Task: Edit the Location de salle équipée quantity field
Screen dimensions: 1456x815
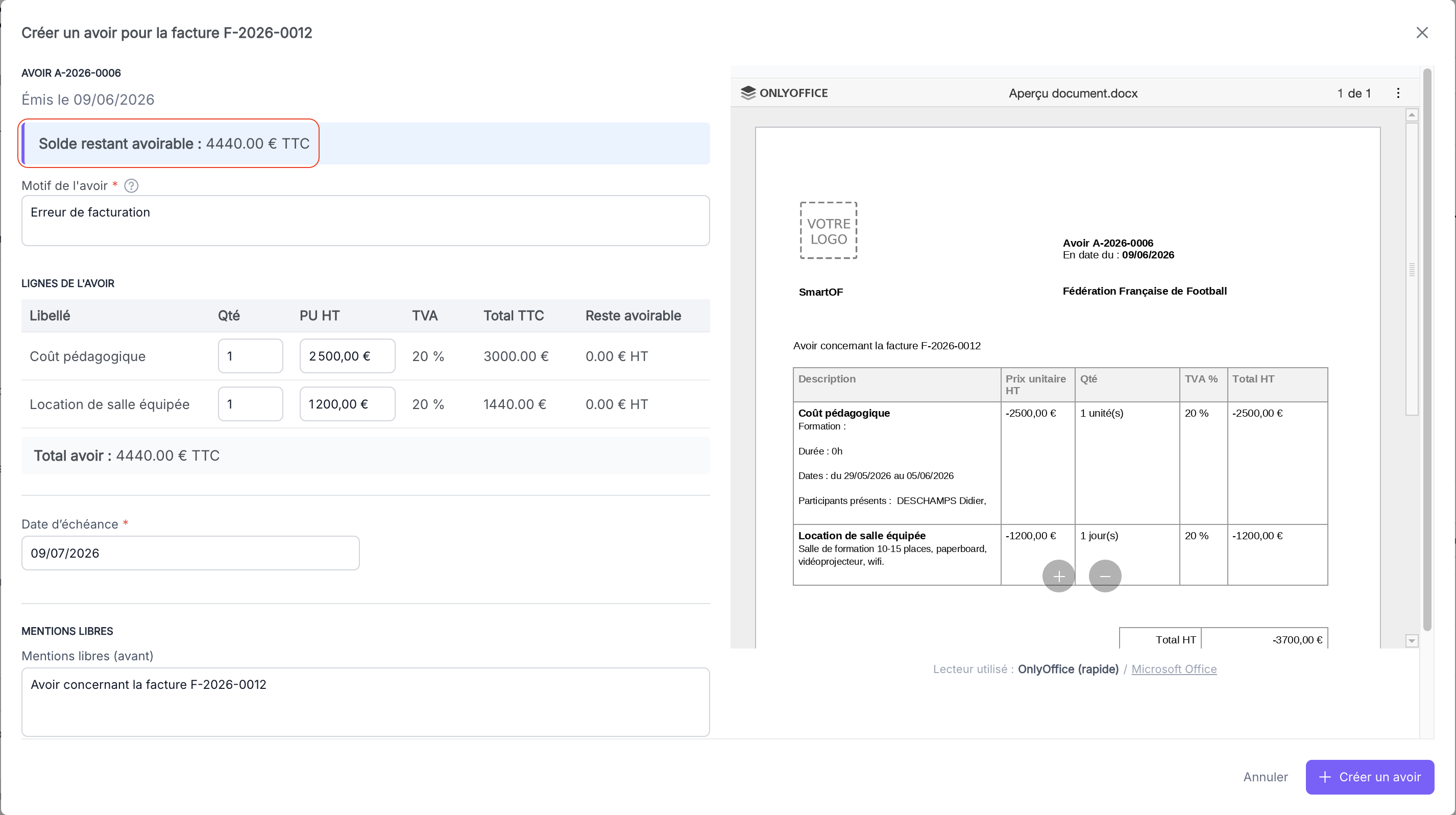Action: click(250, 404)
